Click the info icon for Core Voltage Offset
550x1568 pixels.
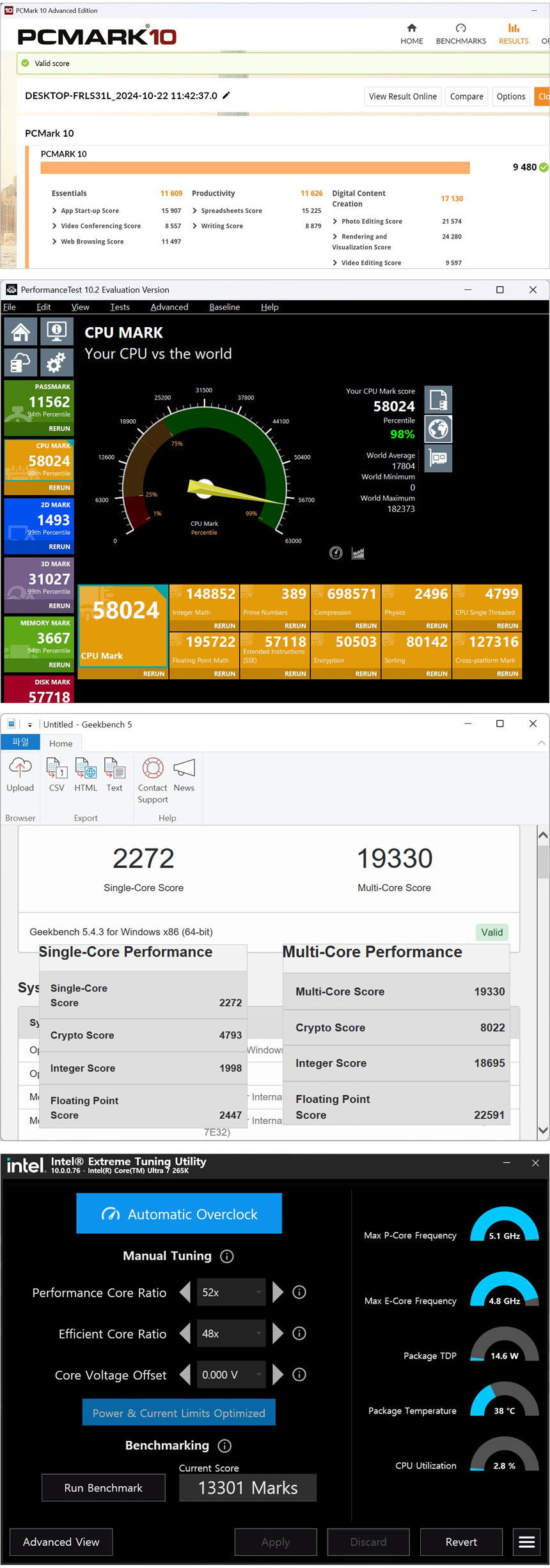click(299, 1374)
